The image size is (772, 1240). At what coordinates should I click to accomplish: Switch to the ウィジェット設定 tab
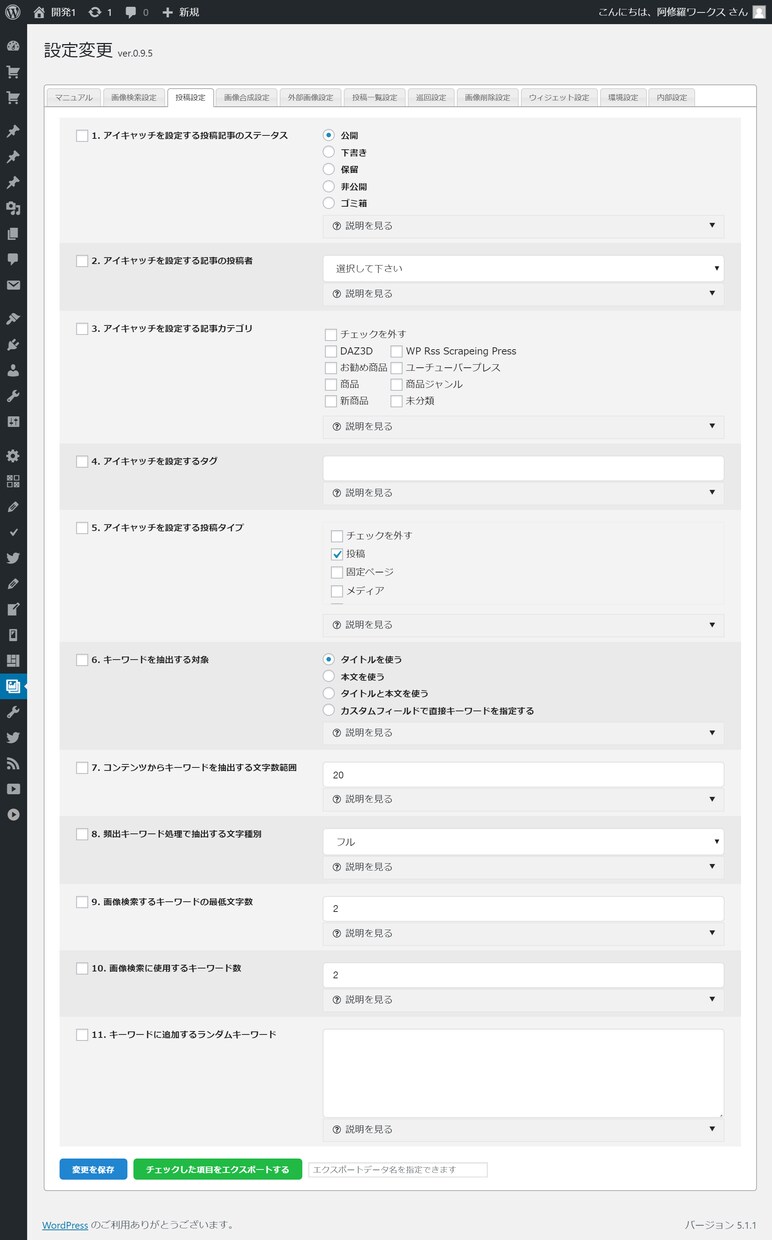tap(559, 97)
